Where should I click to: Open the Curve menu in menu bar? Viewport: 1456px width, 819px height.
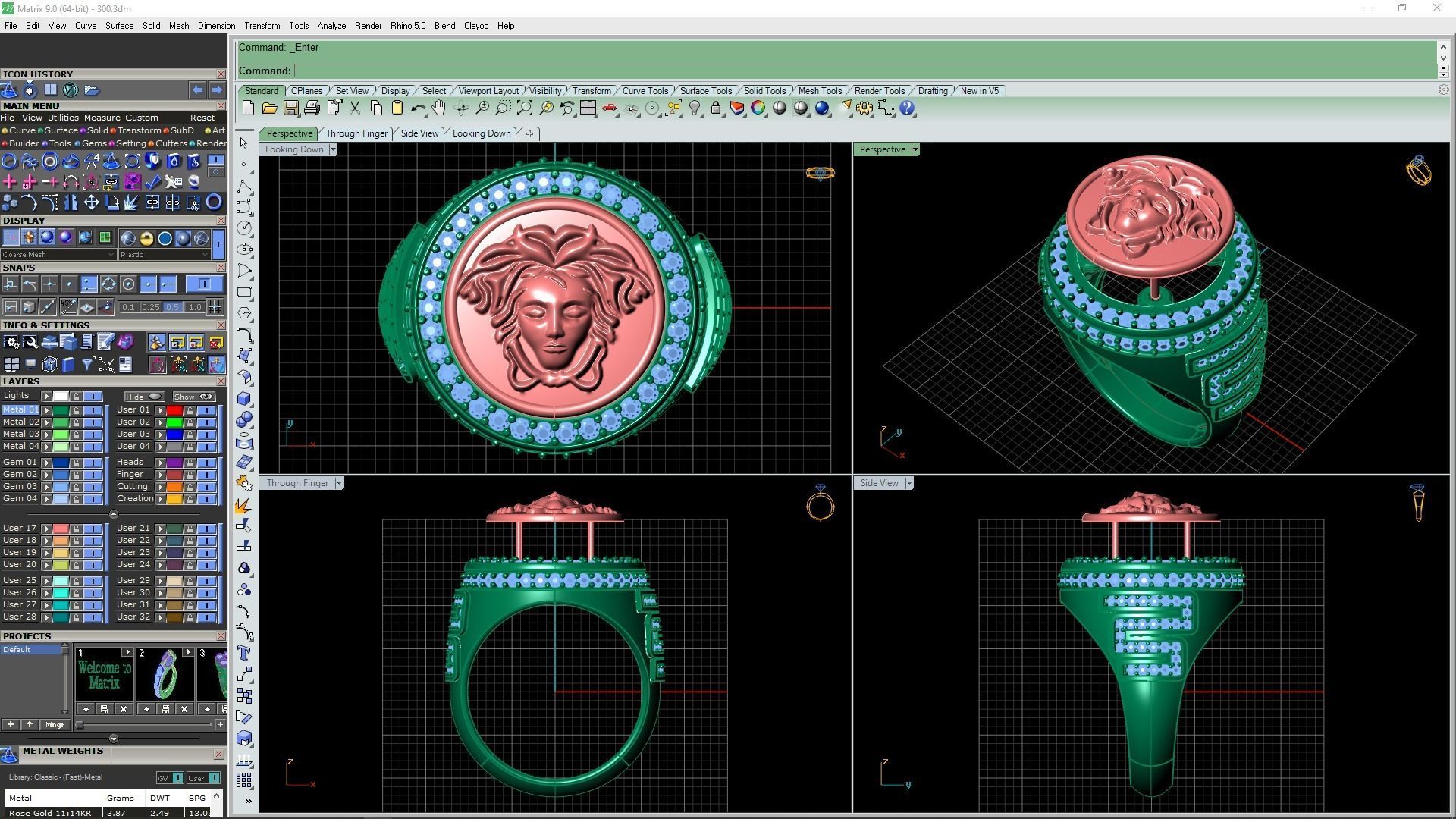[85, 26]
